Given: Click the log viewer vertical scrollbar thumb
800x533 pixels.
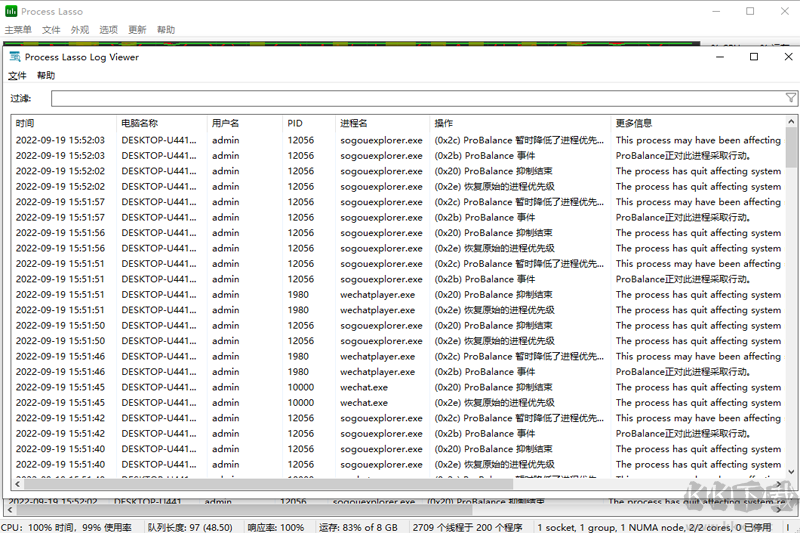Looking at the screenshot, I should [791, 147].
